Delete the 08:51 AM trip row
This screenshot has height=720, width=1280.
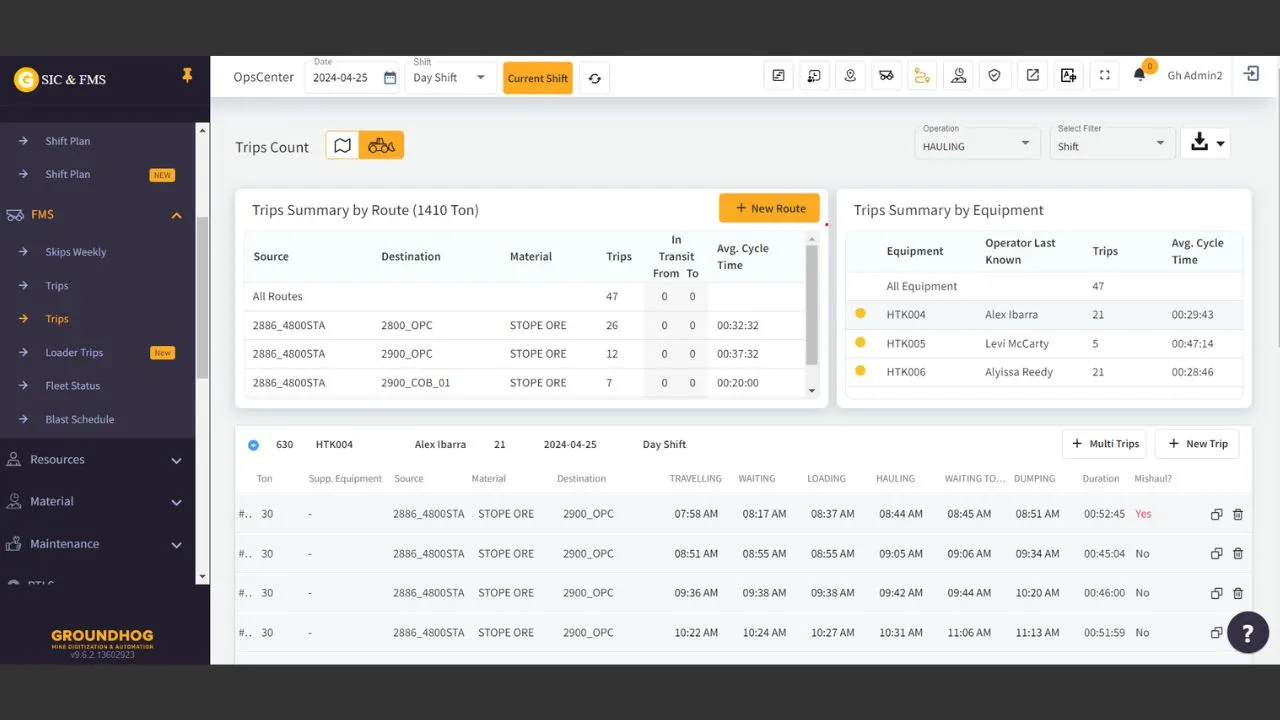coord(1238,553)
